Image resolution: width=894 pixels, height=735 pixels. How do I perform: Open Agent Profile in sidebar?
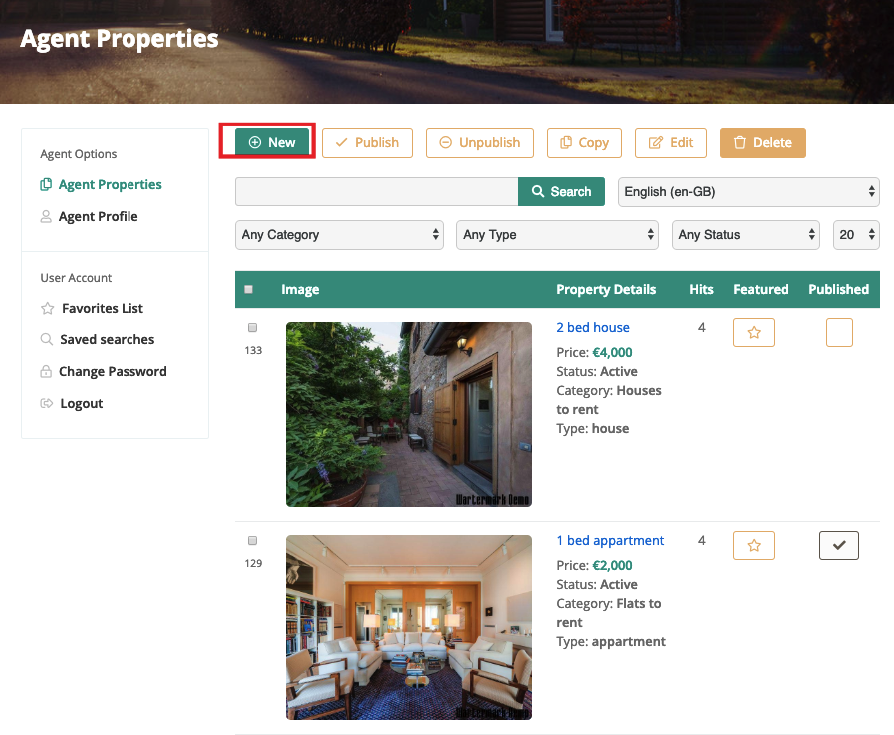click(97, 216)
